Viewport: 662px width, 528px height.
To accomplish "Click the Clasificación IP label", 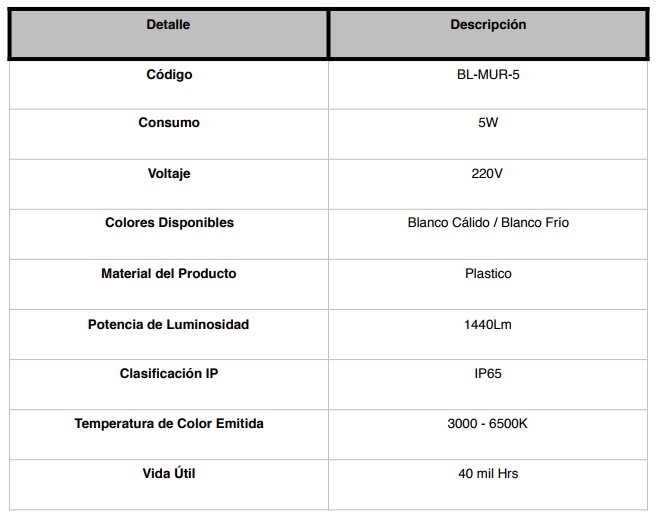I will pos(169,374).
